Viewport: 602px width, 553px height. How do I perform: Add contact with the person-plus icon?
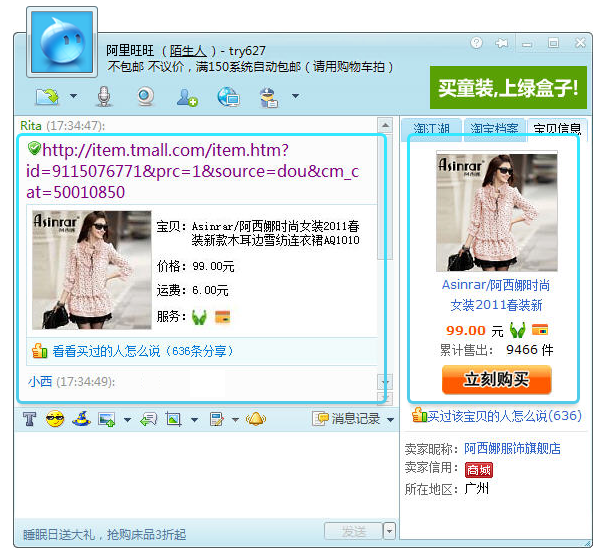click(x=187, y=97)
